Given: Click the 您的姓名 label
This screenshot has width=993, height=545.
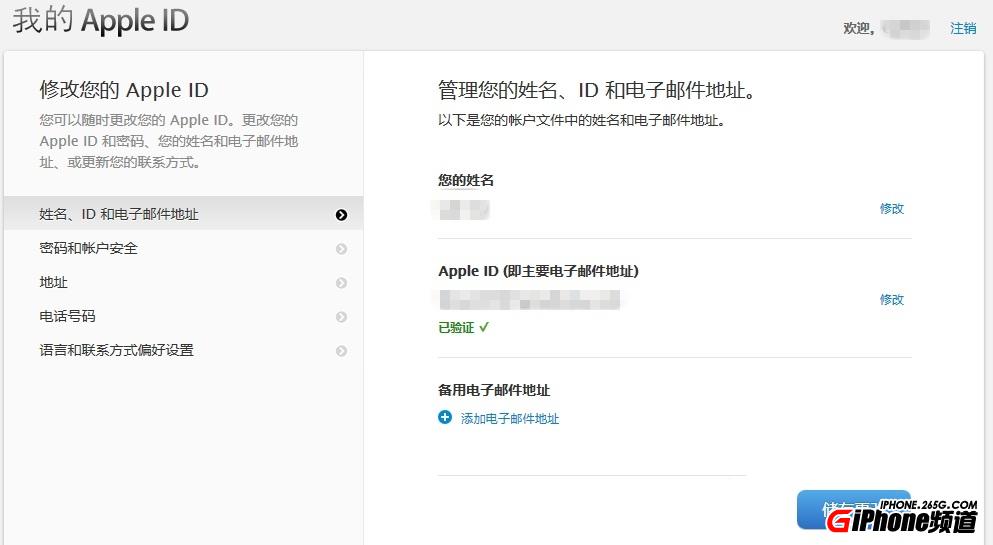Looking at the screenshot, I should point(466,180).
